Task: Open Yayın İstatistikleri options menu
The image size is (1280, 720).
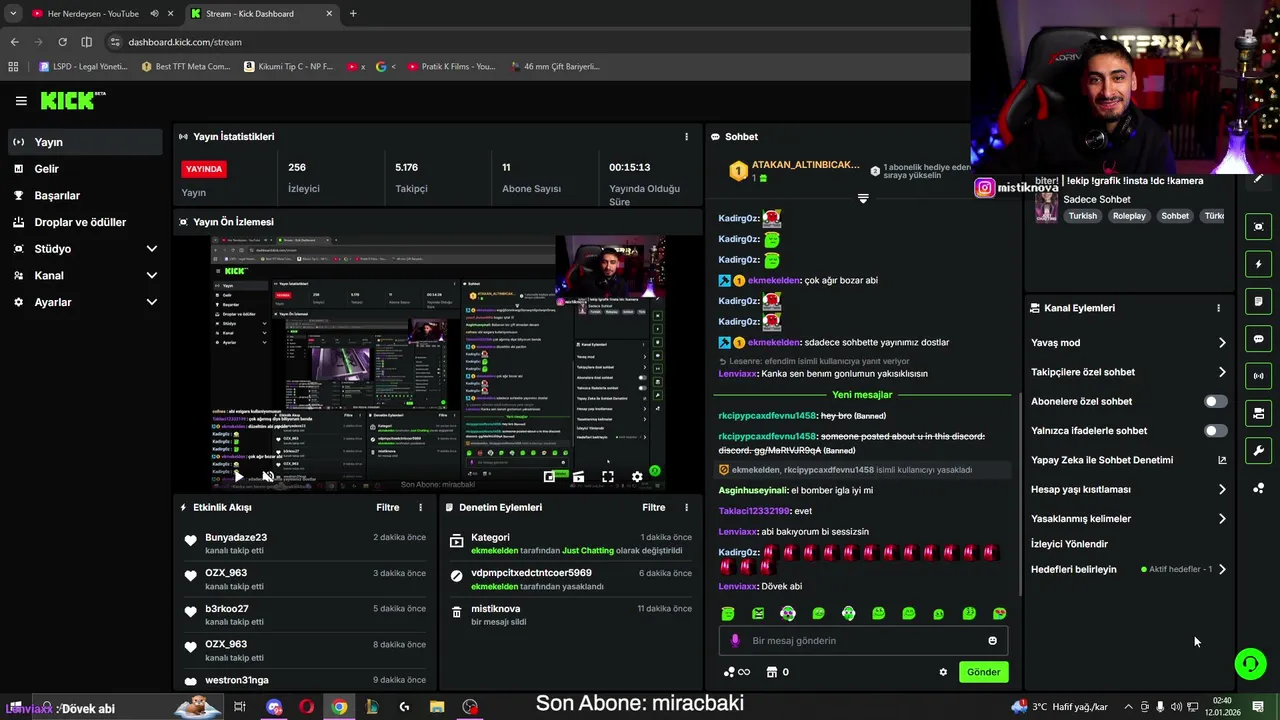Action: coord(686,137)
